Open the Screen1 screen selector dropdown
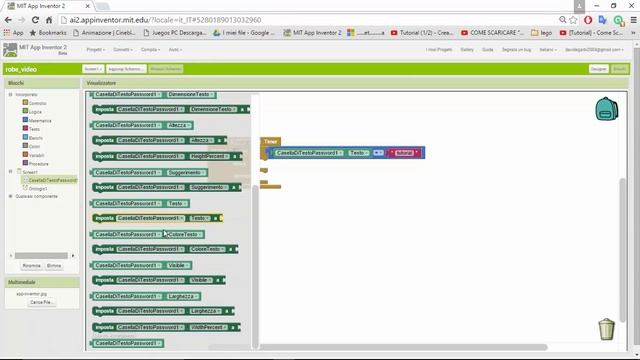Screen dimensions: 640x360 93,69
